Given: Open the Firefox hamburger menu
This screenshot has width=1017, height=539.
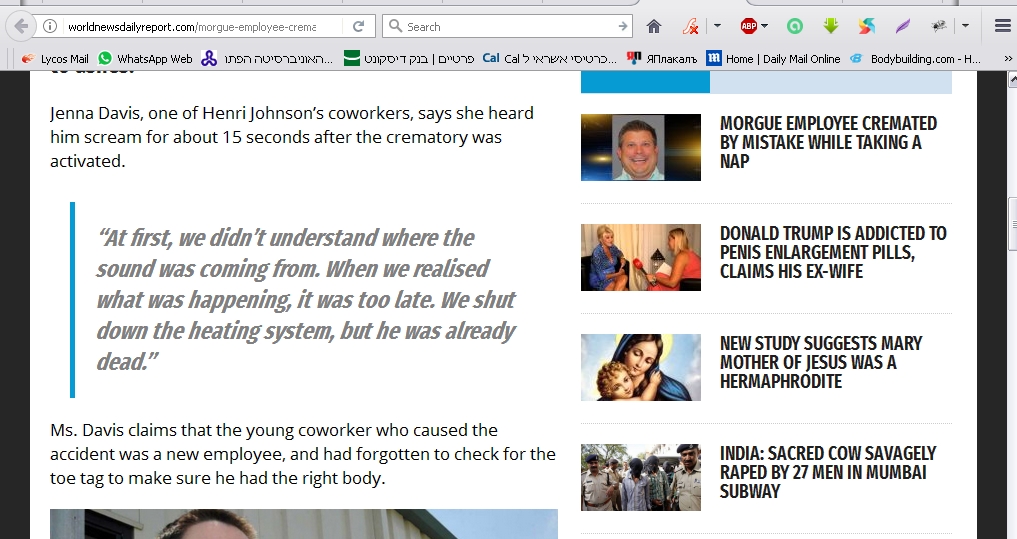Looking at the screenshot, I should pos(1002,27).
